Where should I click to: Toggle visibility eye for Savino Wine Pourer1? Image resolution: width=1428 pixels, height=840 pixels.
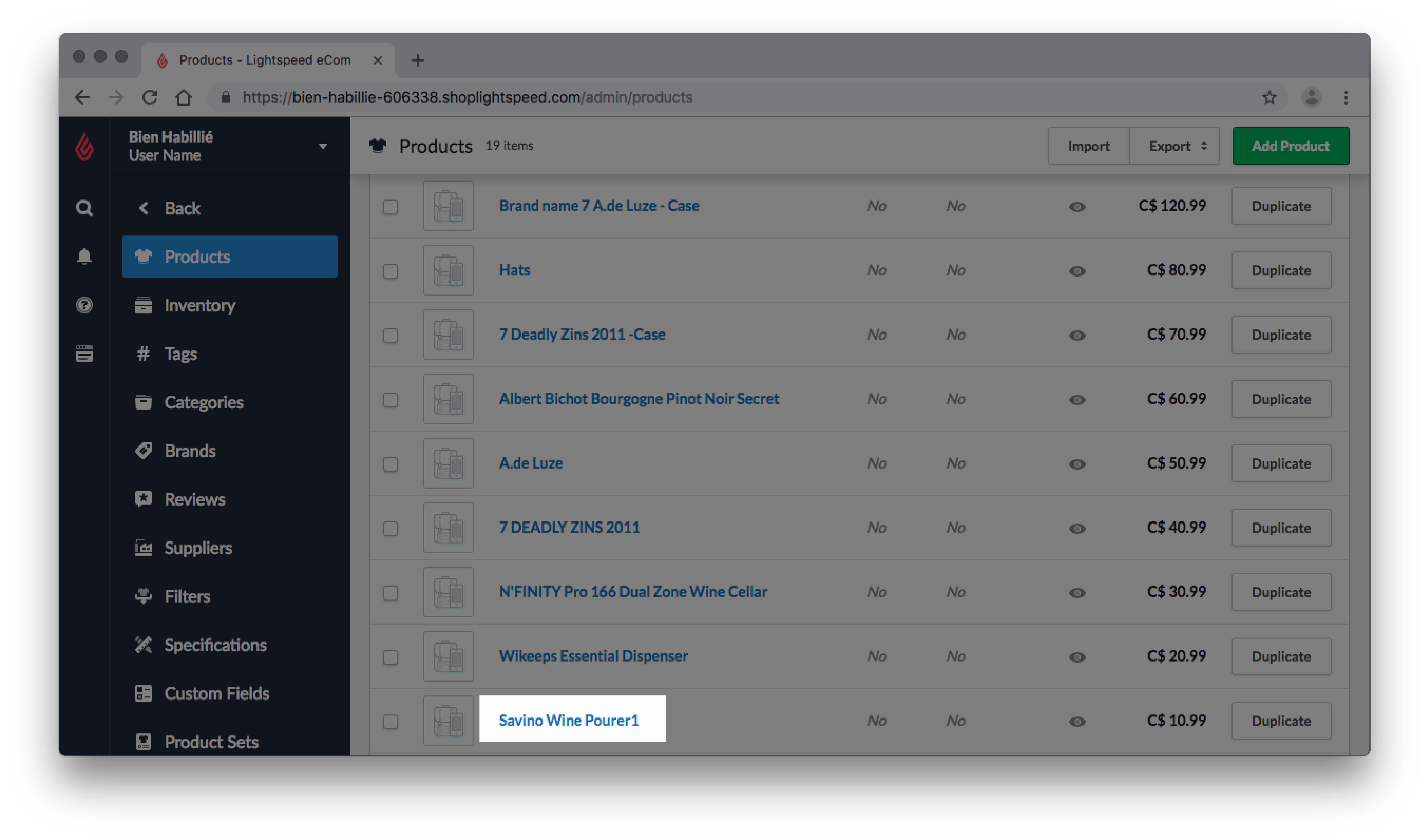point(1077,722)
